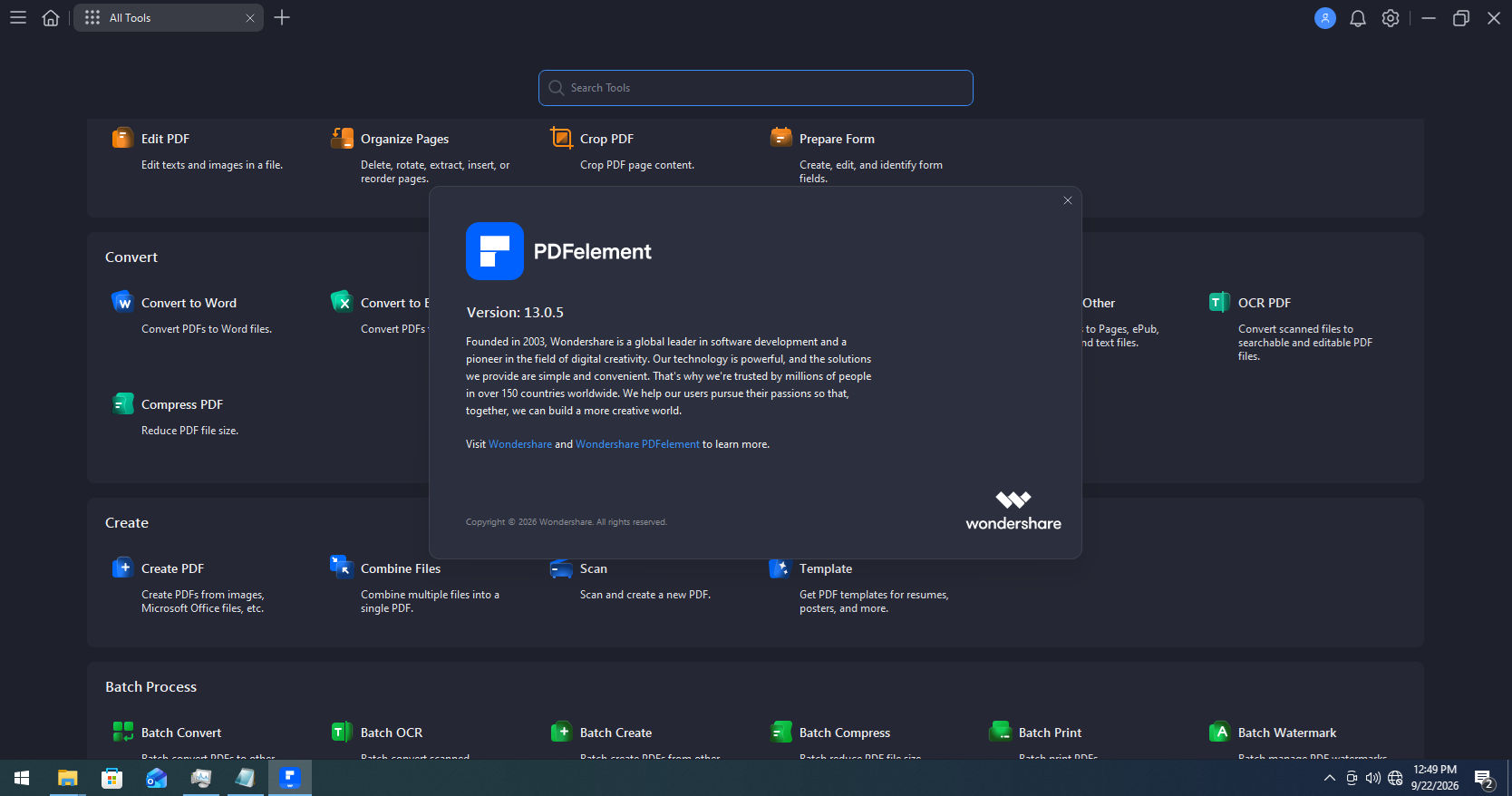The image size is (1512, 796).
Task: Open File Explorer from taskbar
Action: coord(68,778)
